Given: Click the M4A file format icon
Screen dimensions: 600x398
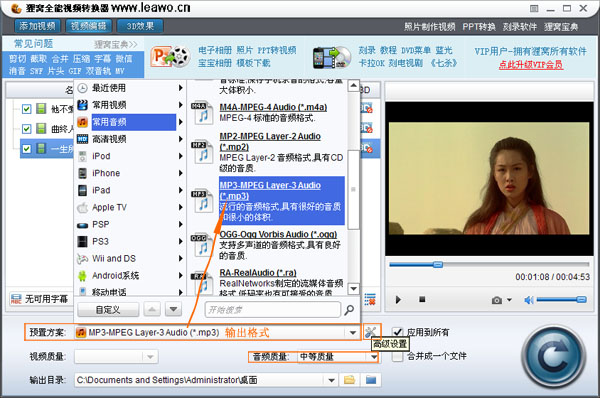Looking at the screenshot, I should pos(202,113).
